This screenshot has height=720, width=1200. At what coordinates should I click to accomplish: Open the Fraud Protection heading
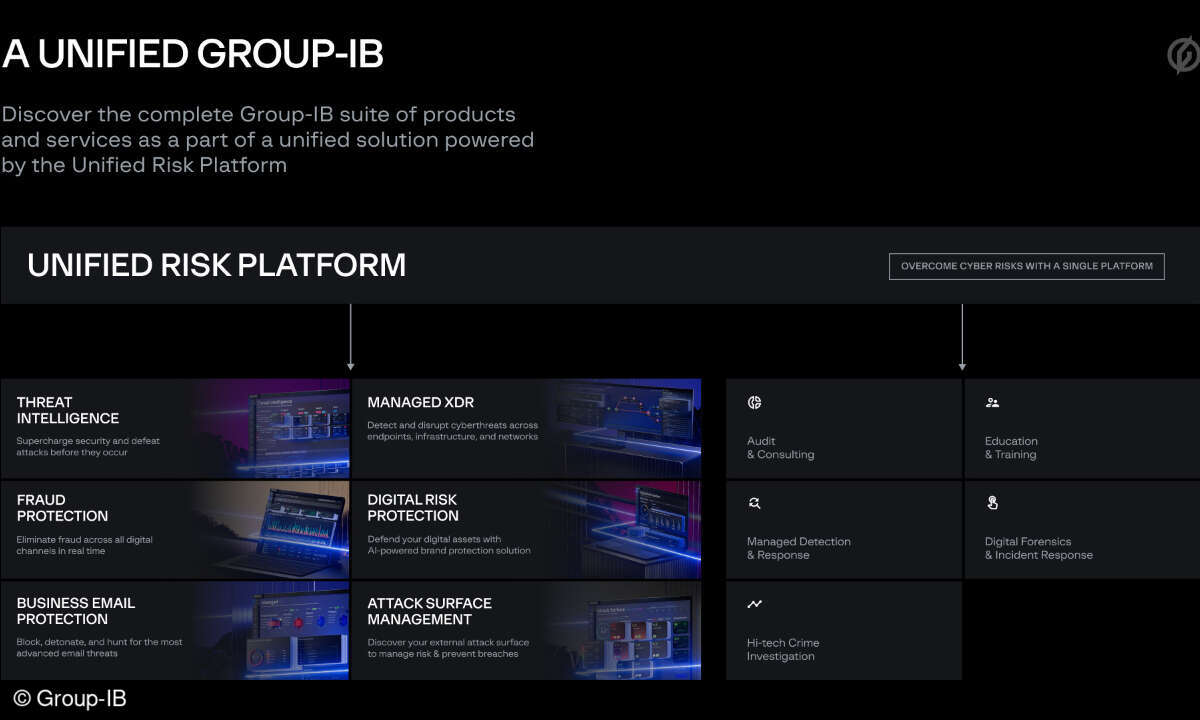(x=62, y=508)
